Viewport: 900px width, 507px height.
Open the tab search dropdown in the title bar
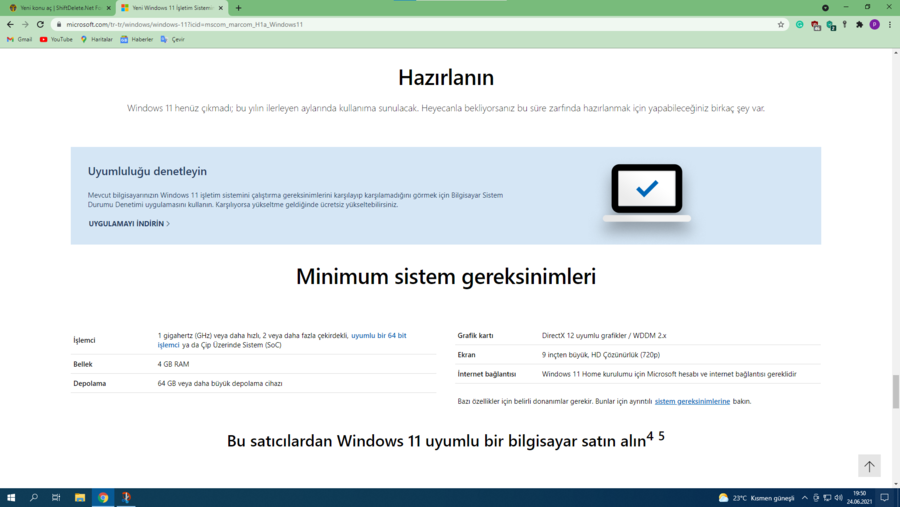[825, 8]
